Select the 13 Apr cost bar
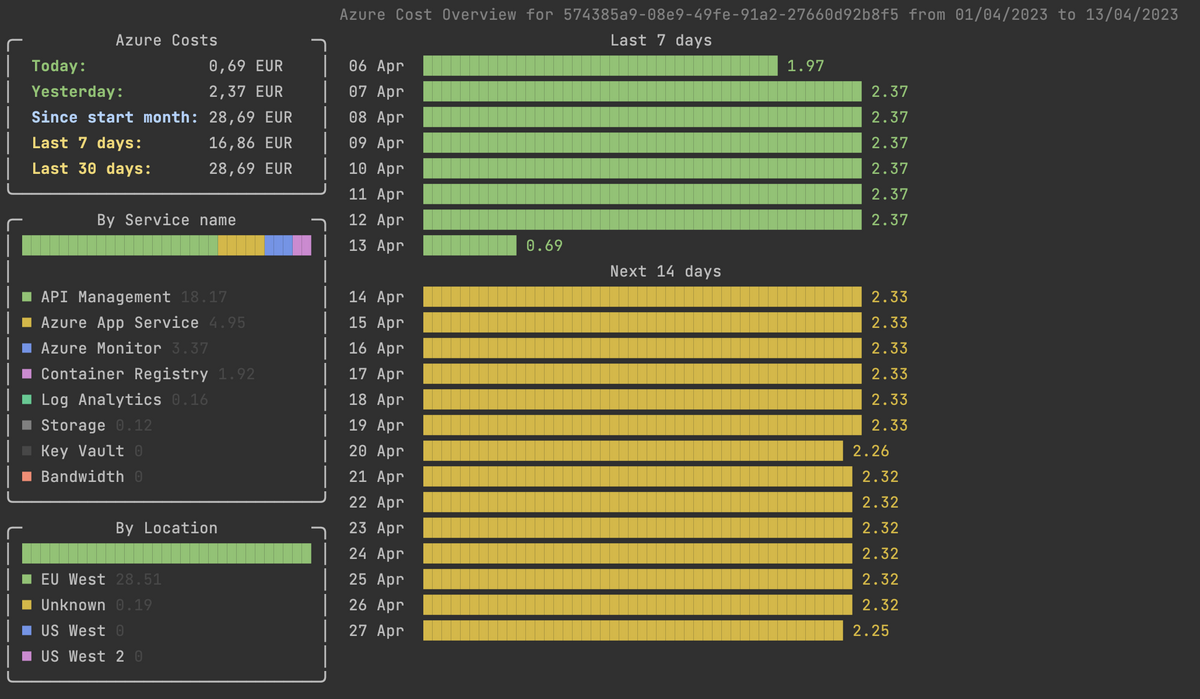This screenshot has width=1200, height=699. click(470, 245)
